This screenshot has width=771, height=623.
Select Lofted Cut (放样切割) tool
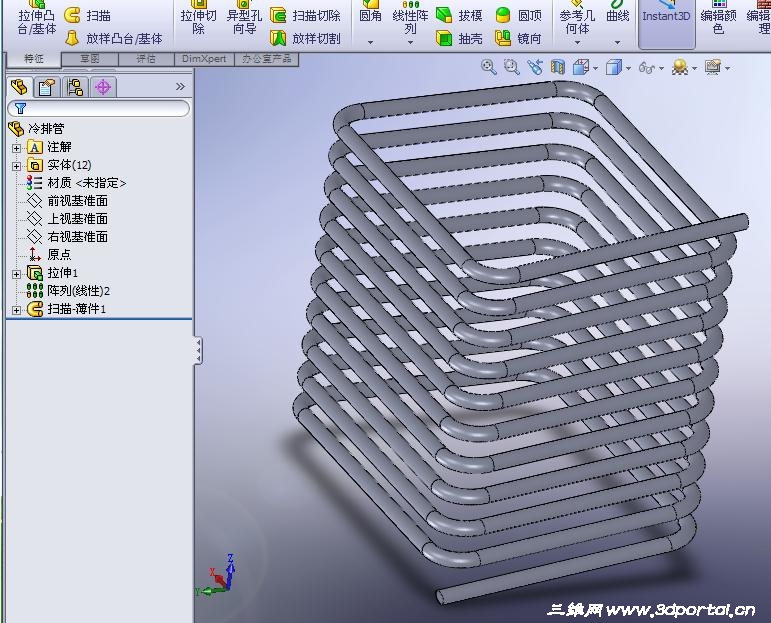[x=305, y=38]
